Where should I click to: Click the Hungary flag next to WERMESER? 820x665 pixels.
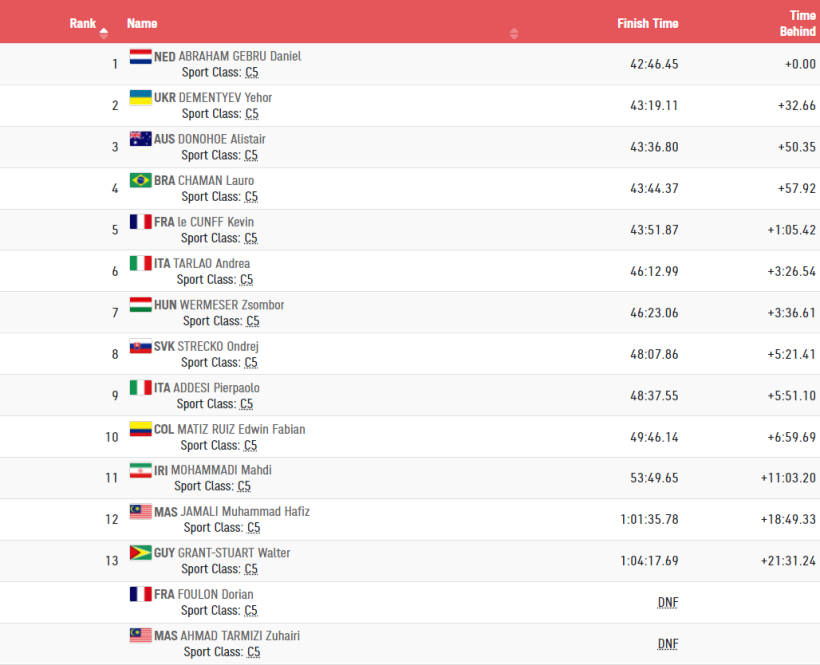coord(141,305)
